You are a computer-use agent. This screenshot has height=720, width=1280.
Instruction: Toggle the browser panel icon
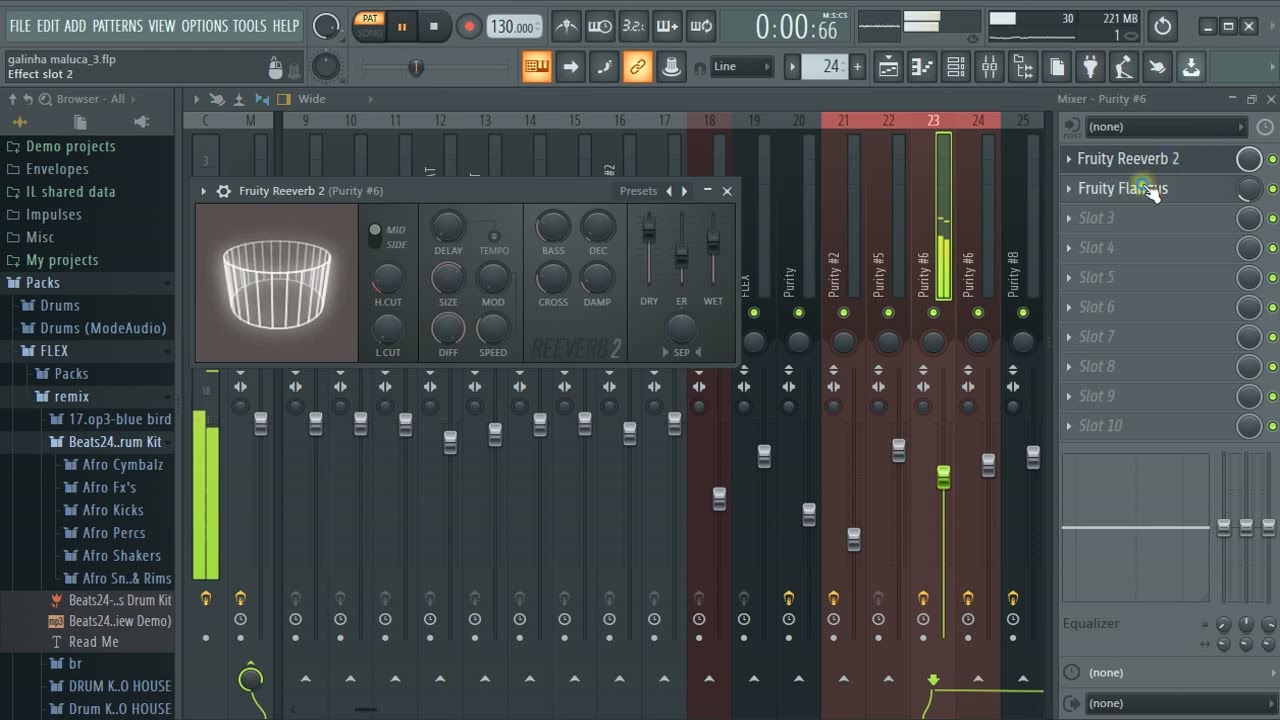click(x=1023, y=67)
